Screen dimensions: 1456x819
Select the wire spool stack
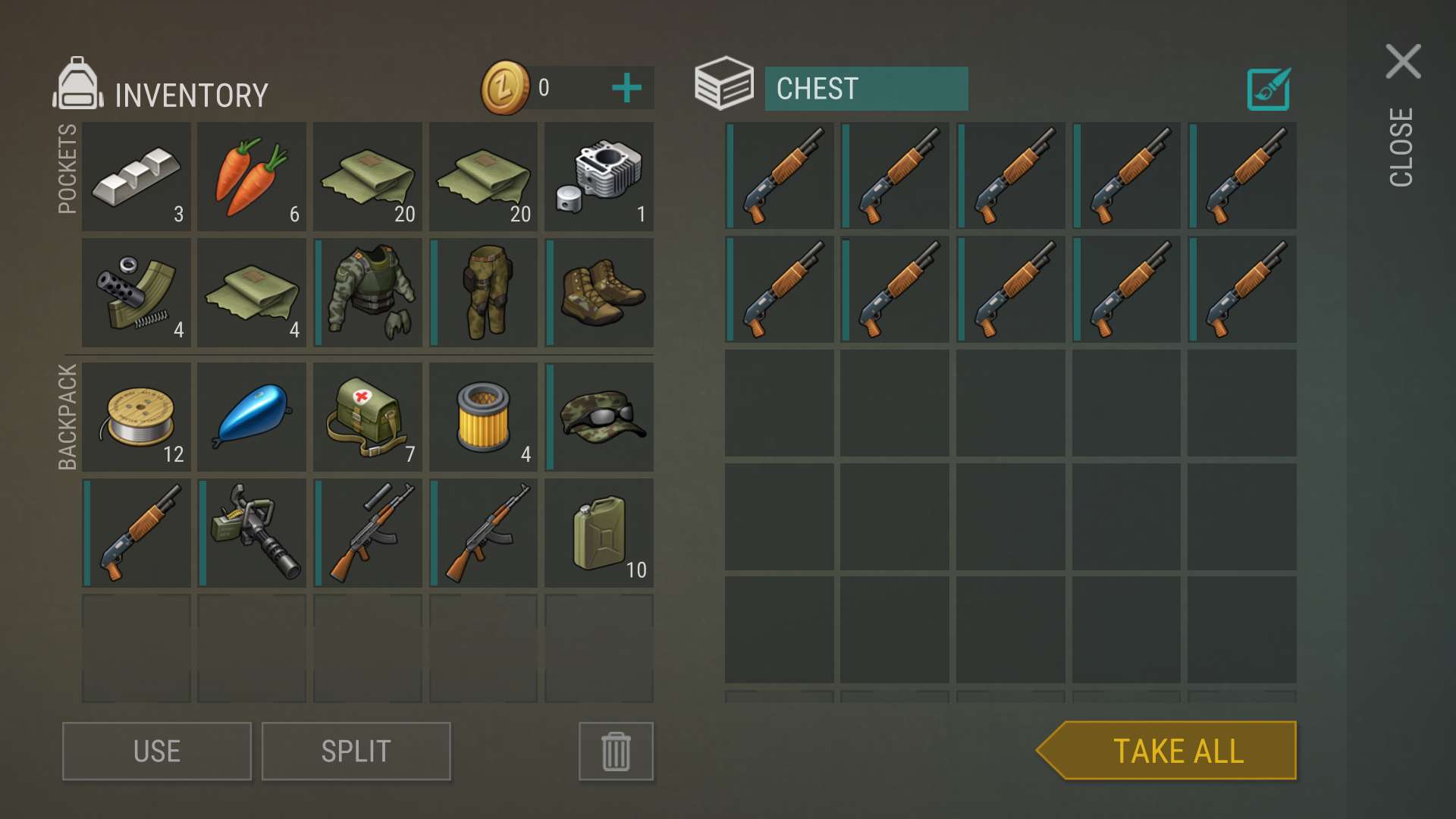coord(136,417)
